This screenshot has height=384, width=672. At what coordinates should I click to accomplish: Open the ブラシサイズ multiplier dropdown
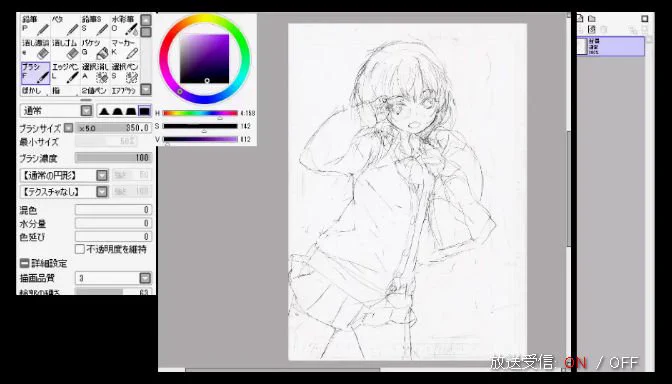click(69, 128)
